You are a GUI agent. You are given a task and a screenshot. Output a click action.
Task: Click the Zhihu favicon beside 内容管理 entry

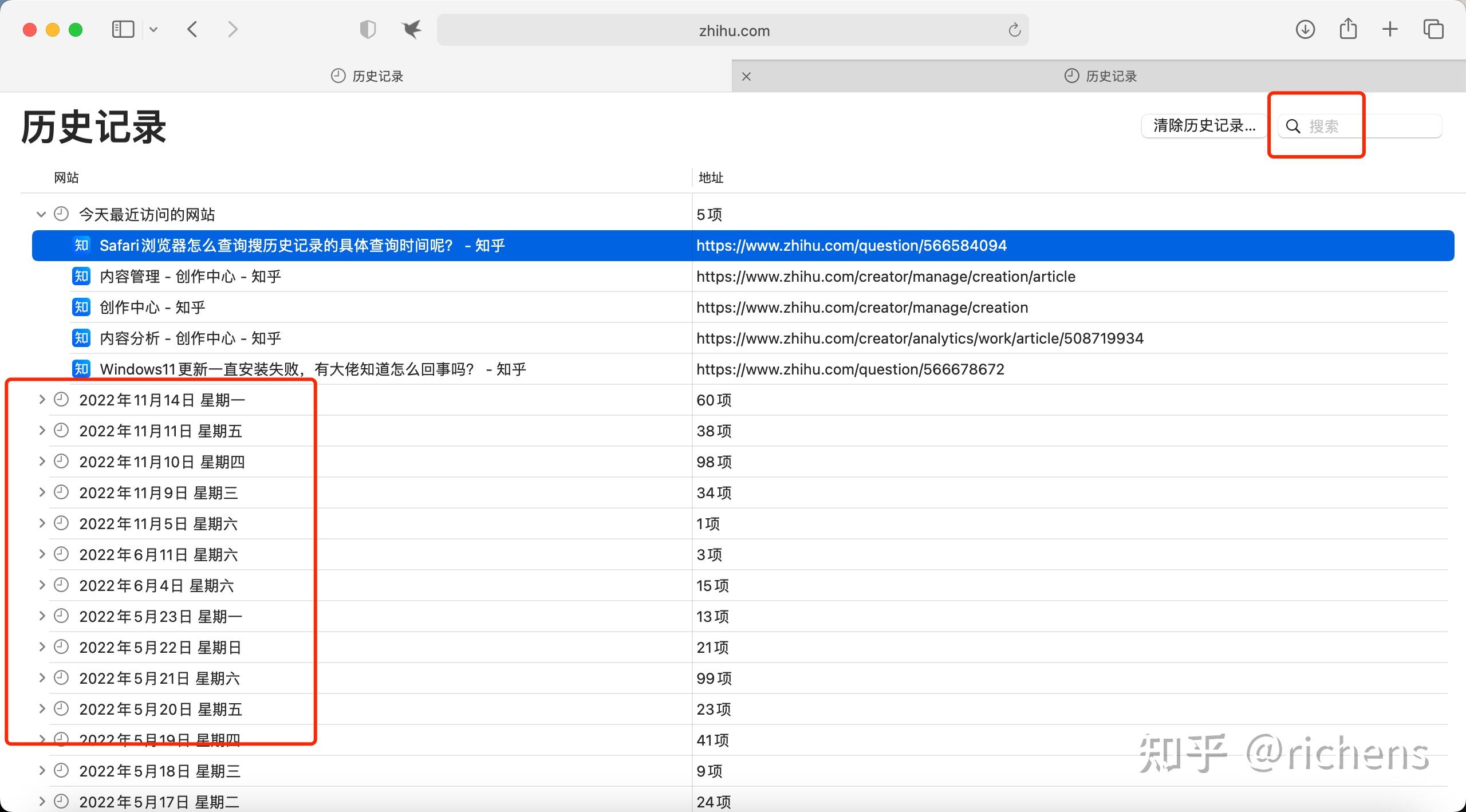click(x=81, y=277)
